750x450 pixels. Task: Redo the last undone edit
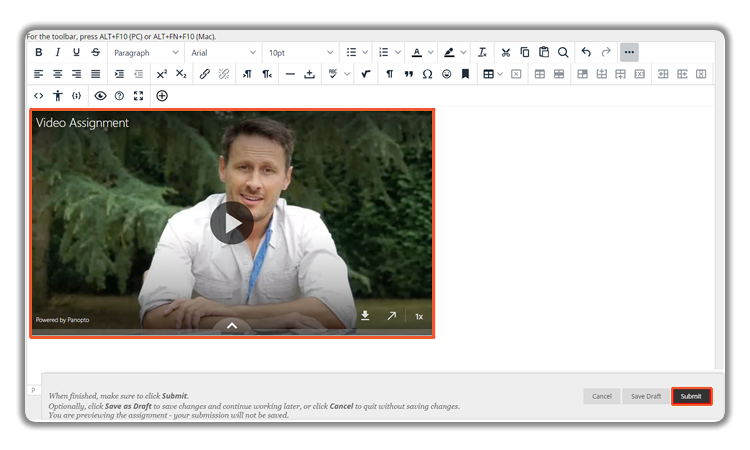(x=606, y=52)
